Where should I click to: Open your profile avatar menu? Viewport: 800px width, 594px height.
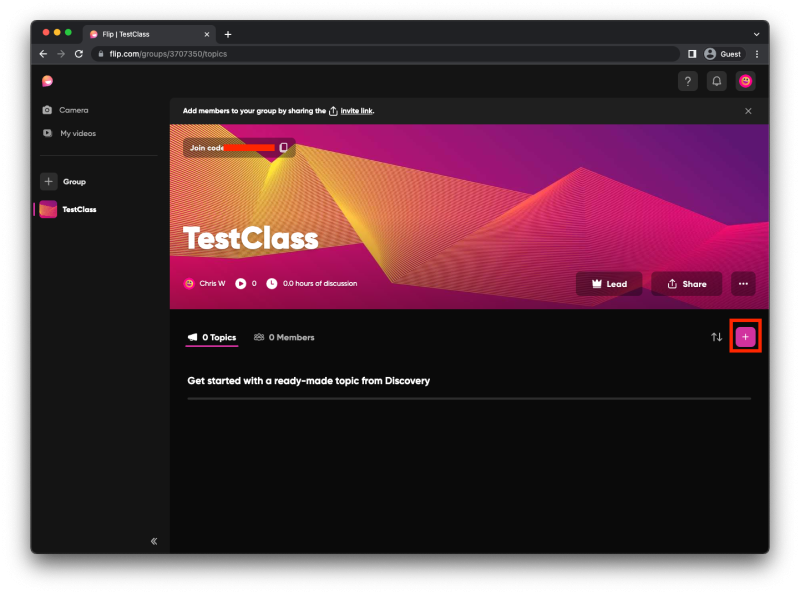[746, 81]
